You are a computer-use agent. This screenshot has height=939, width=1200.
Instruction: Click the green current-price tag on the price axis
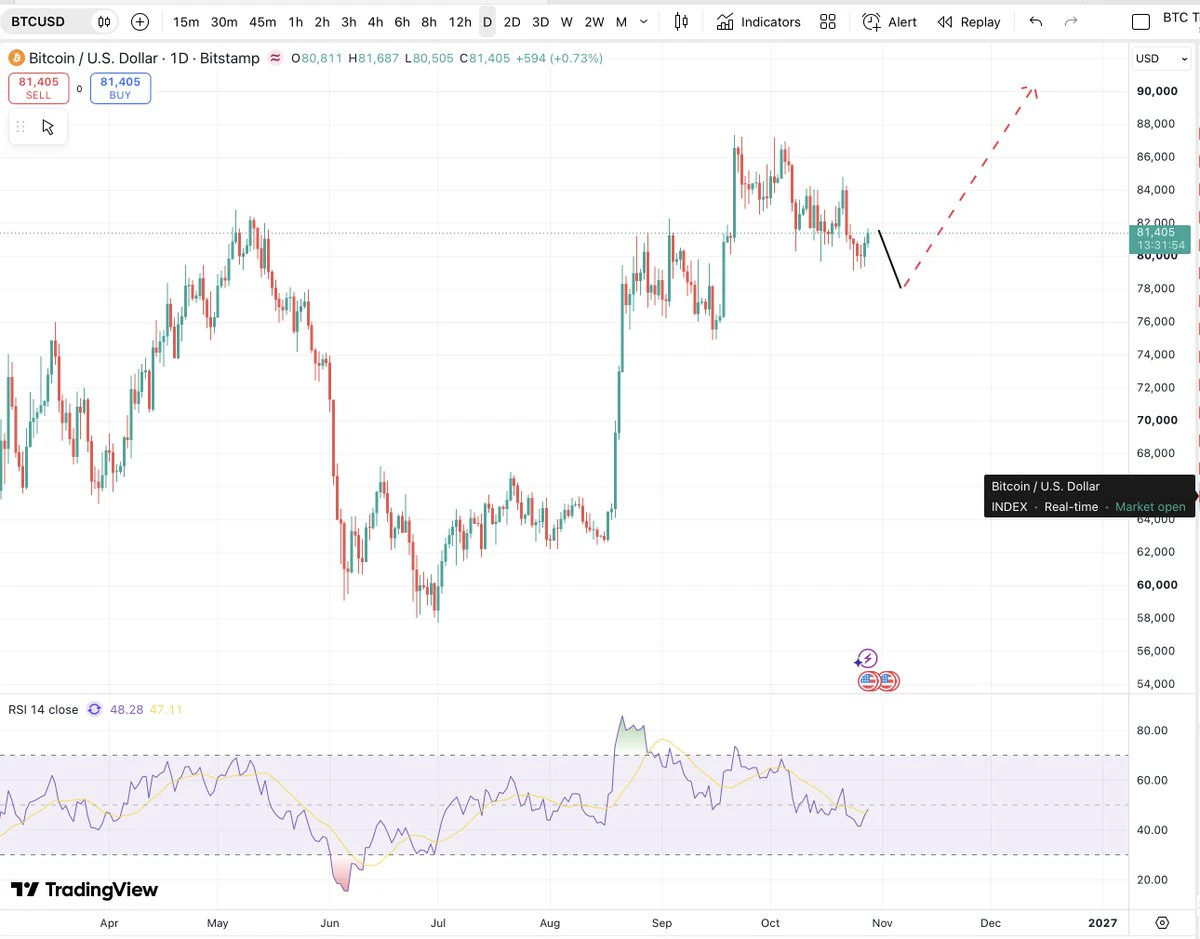1160,238
